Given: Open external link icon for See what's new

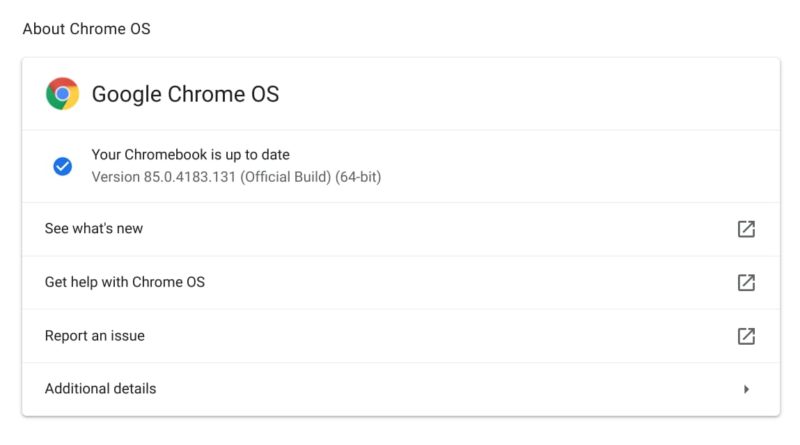Looking at the screenshot, I should [746, 229].
